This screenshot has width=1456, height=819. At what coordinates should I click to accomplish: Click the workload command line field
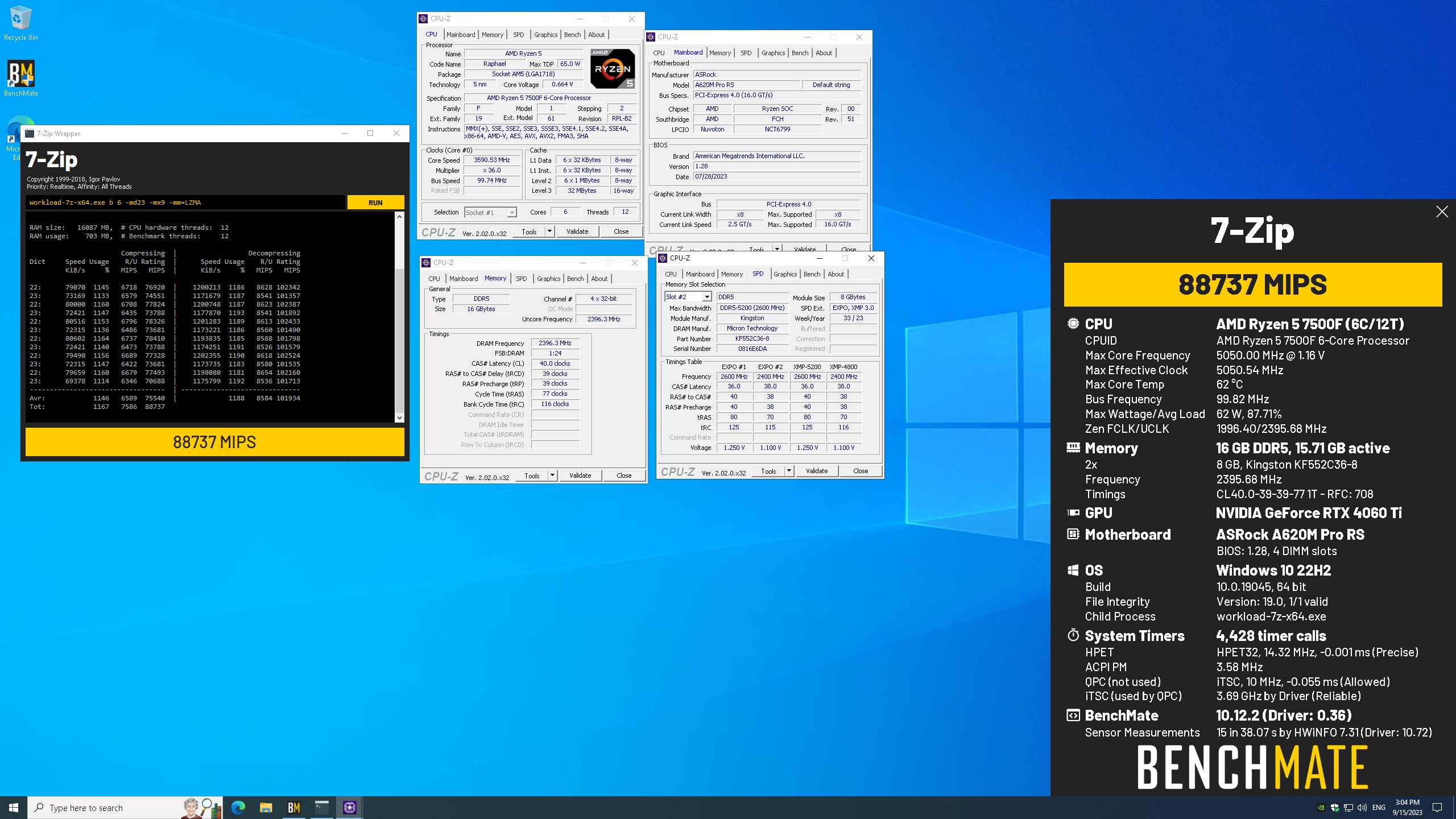pyautogui.click(x=185, y=202)
